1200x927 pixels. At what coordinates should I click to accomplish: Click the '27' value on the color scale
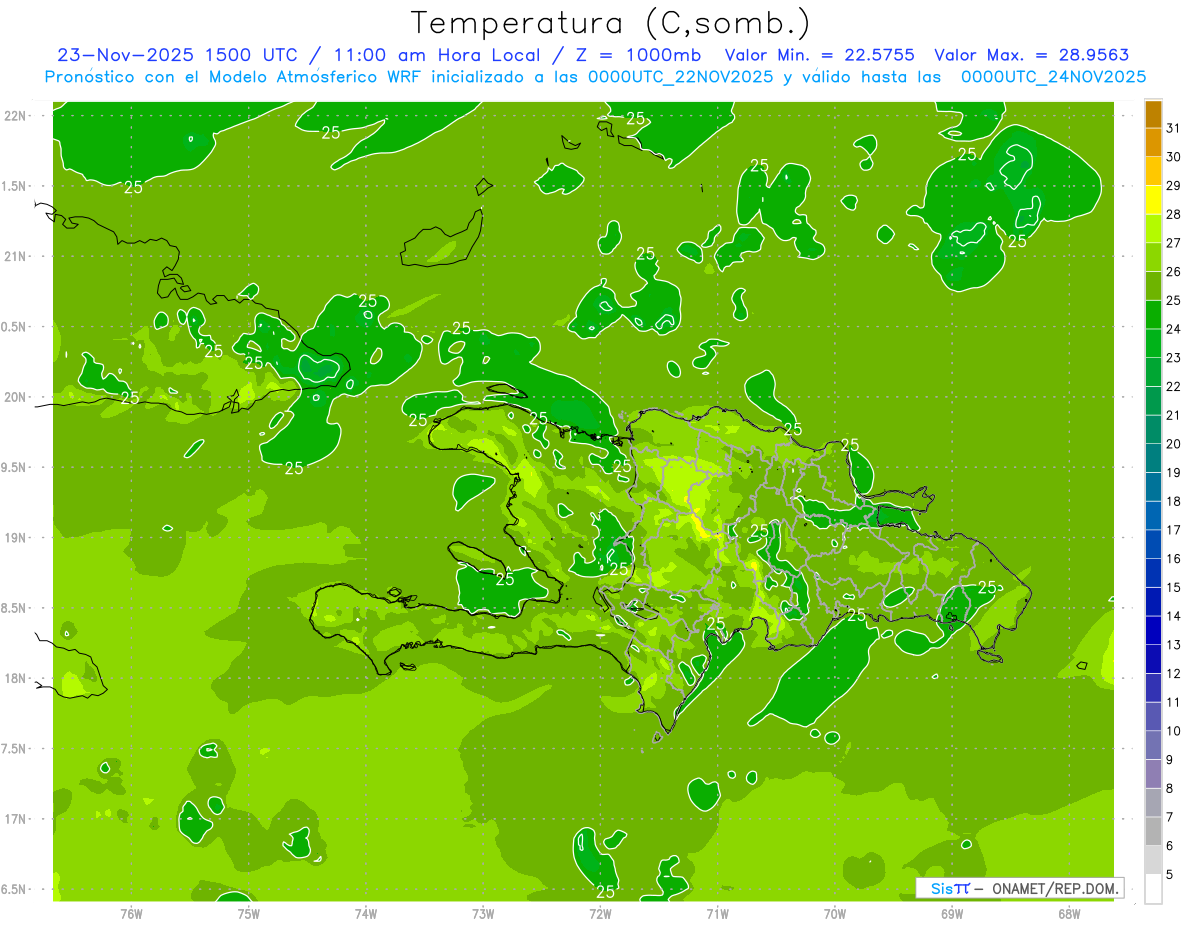(x=1174, y=243)
